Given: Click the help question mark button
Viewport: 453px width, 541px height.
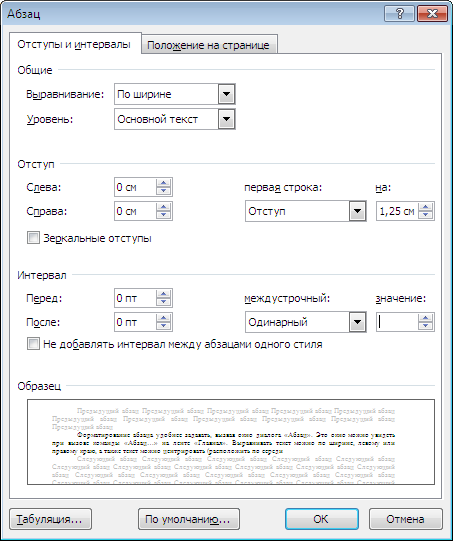Looking at the screenshot, I should click(399, 14).
